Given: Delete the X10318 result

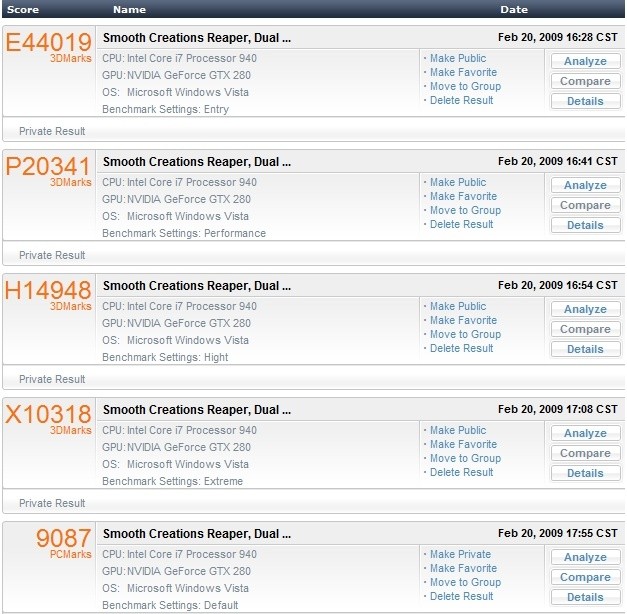Looking at the screenshot, I should point(461,472).
